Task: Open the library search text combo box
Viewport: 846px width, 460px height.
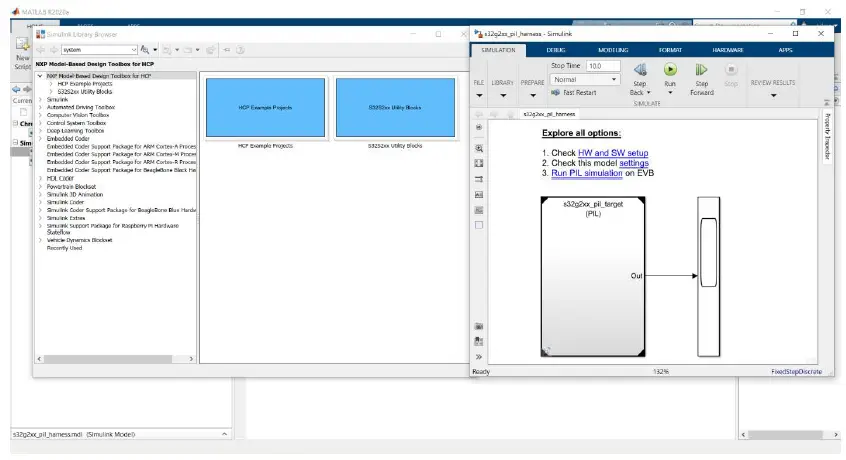Action: click(x=99, y=50)
